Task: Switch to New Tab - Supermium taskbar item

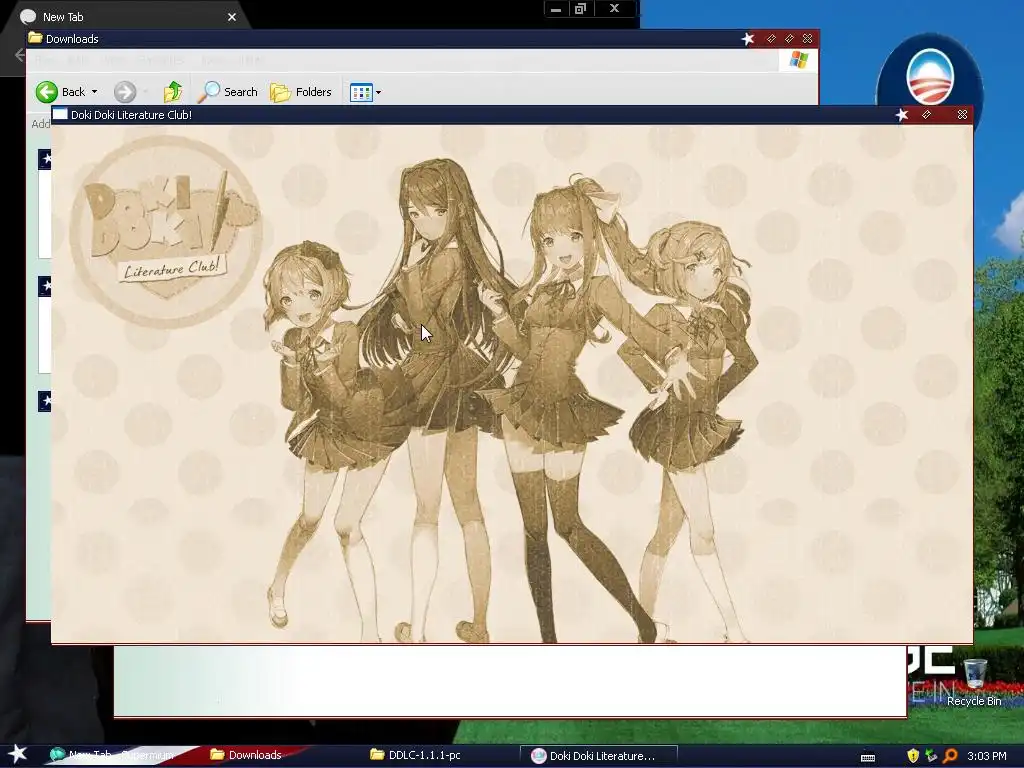Action: click(x=121, y=755)
